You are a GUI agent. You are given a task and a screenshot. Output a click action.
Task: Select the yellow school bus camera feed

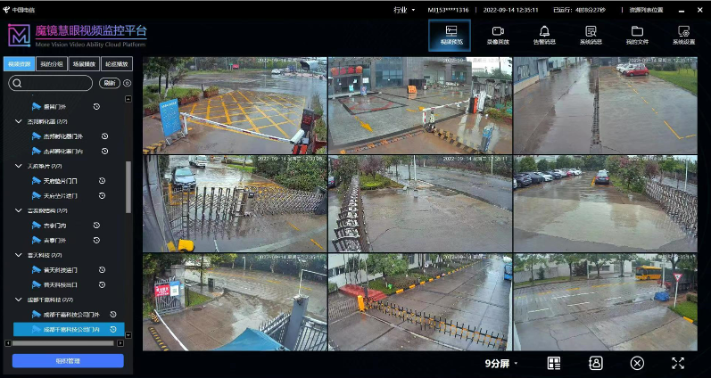(x=605, y=302)
